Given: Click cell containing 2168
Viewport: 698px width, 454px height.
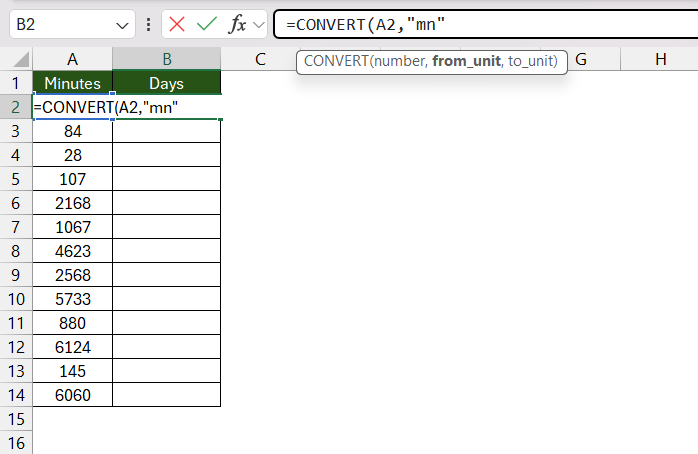Looking at the screenshot, I should 73,203.
